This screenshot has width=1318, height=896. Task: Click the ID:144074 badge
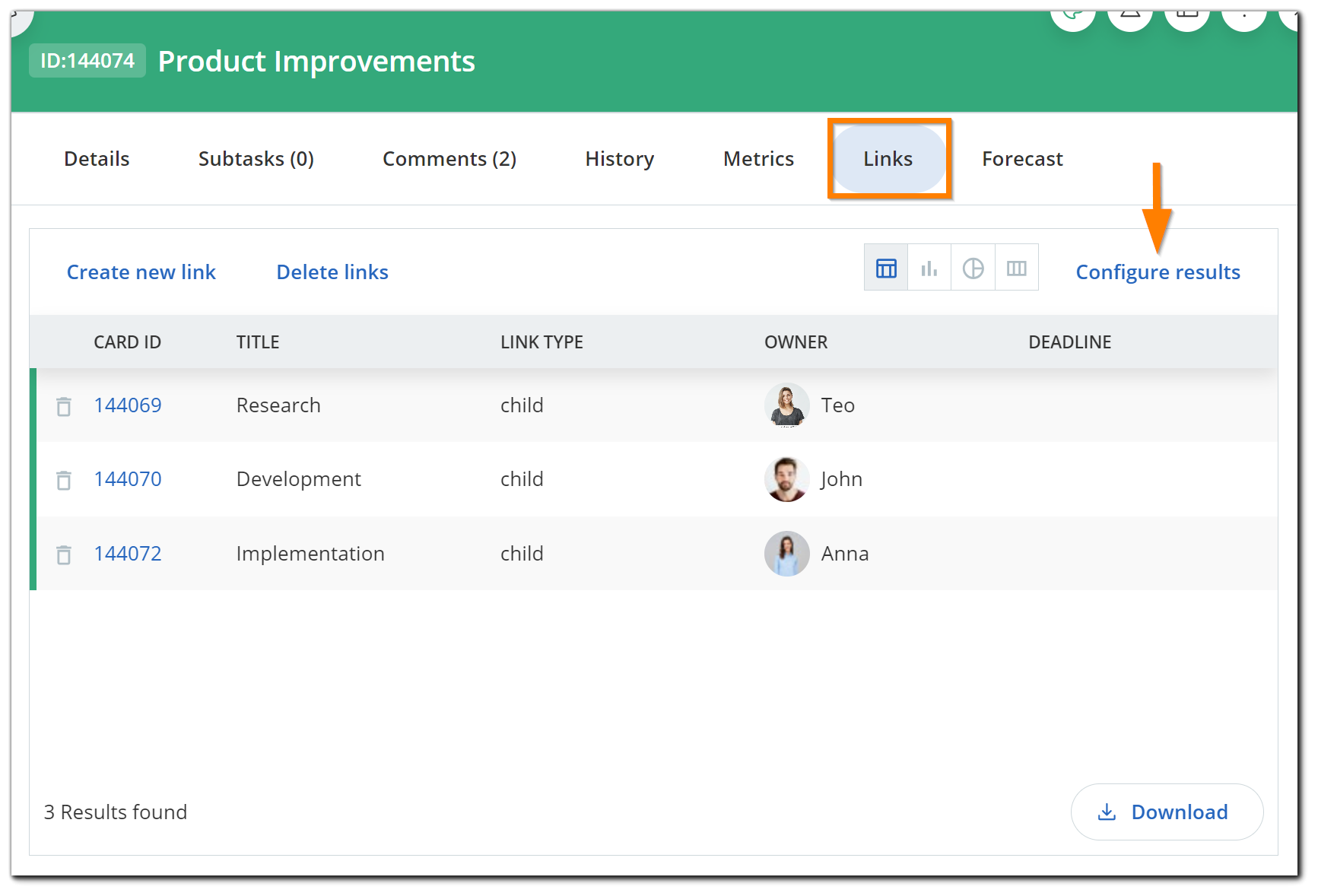click(x=87, y=60)
